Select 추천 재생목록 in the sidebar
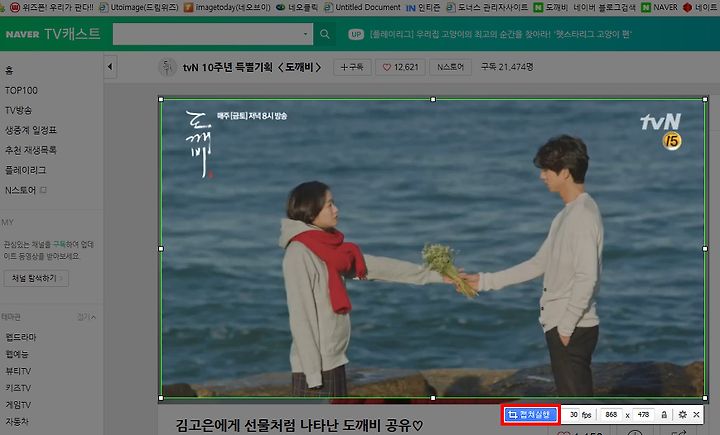This screenshot has height=435, width=720. tap(31, 150)
